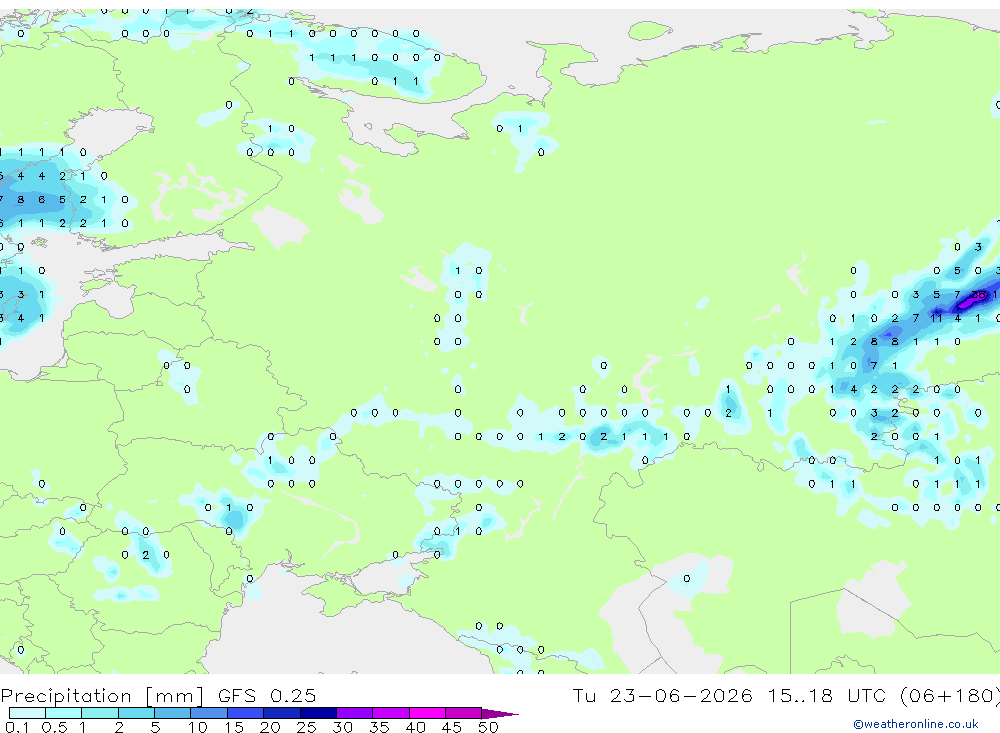Click the '50' legend scale value
This screenshot has width=1000, height=733.
(488, 727)
